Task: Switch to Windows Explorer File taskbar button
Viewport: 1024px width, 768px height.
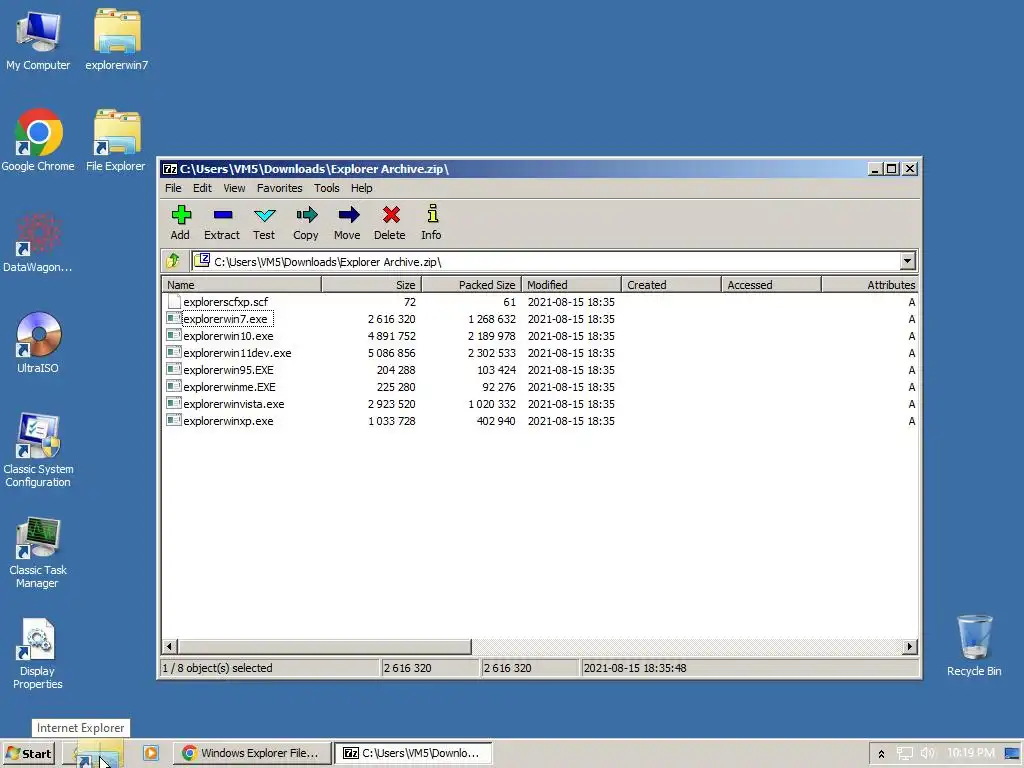Action: (253, 753)
